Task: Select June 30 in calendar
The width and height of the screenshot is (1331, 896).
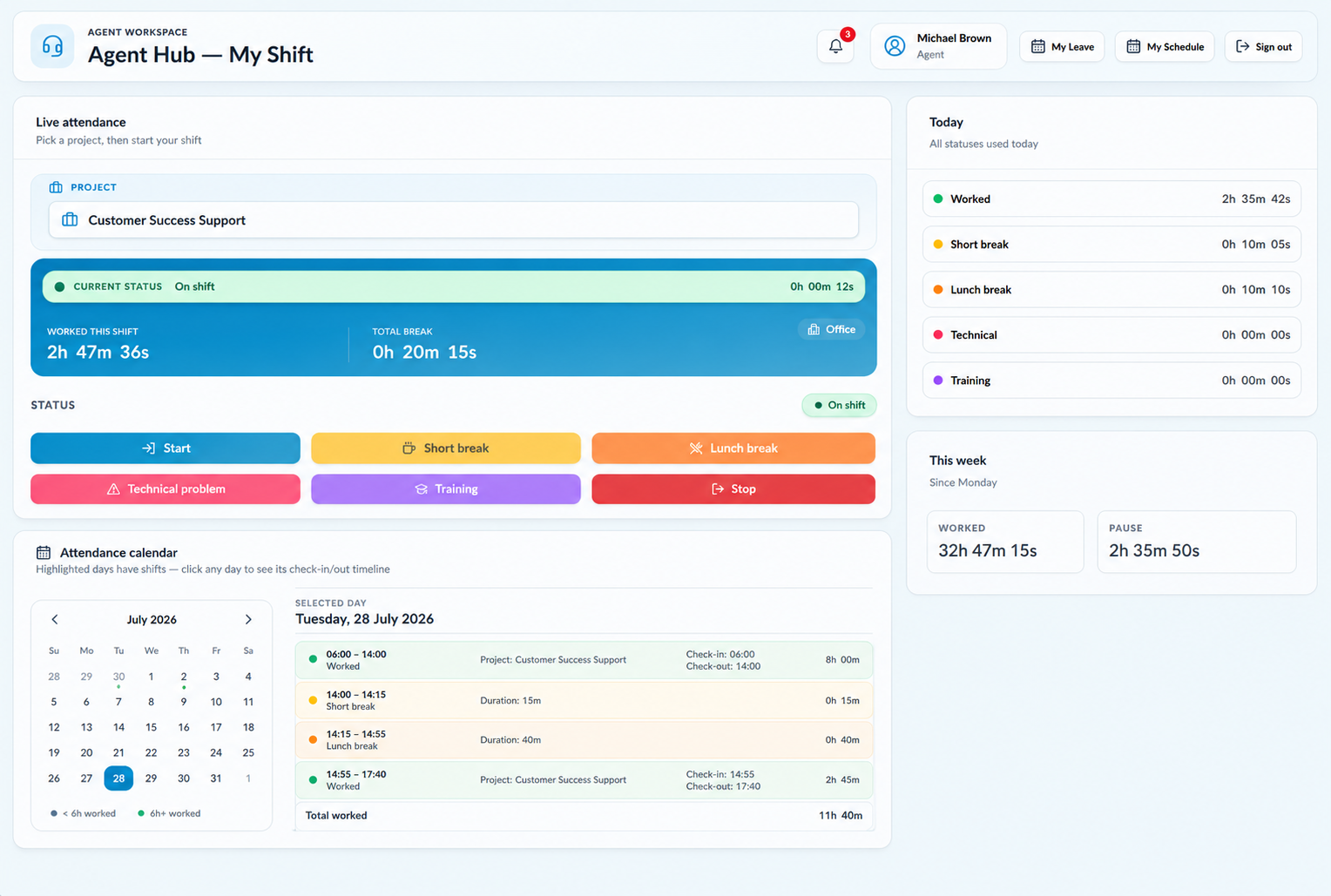Action: tap(118, 677)
